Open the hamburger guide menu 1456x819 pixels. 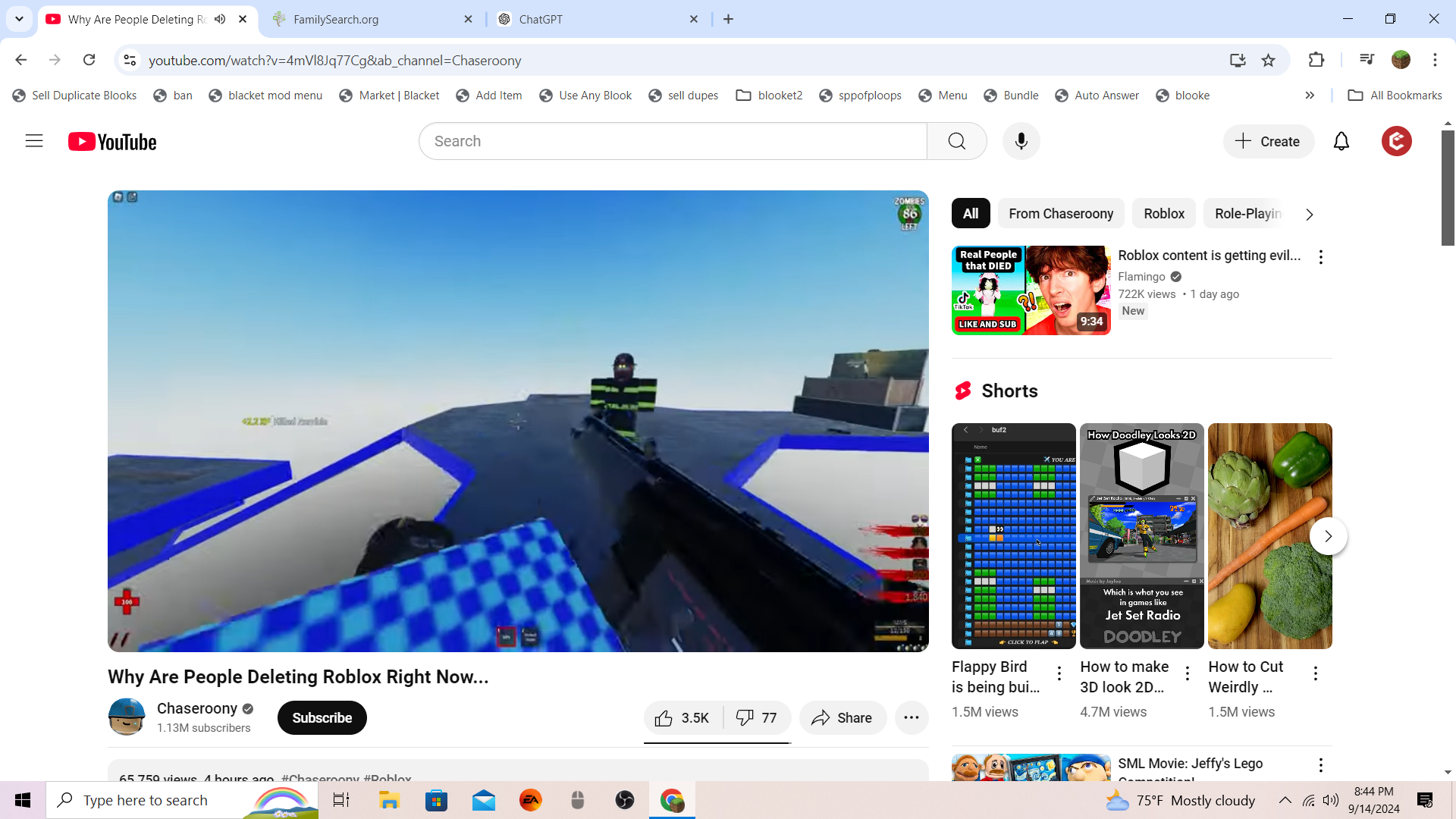34,141
